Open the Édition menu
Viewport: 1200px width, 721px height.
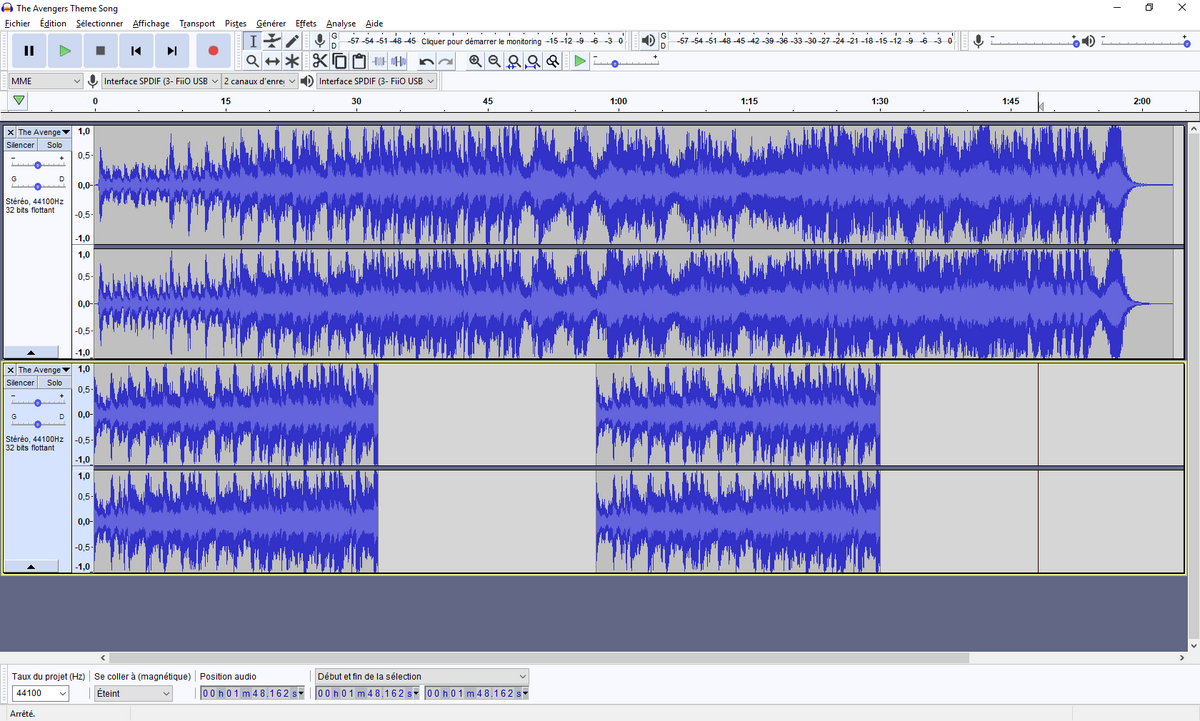click(53, 23)
